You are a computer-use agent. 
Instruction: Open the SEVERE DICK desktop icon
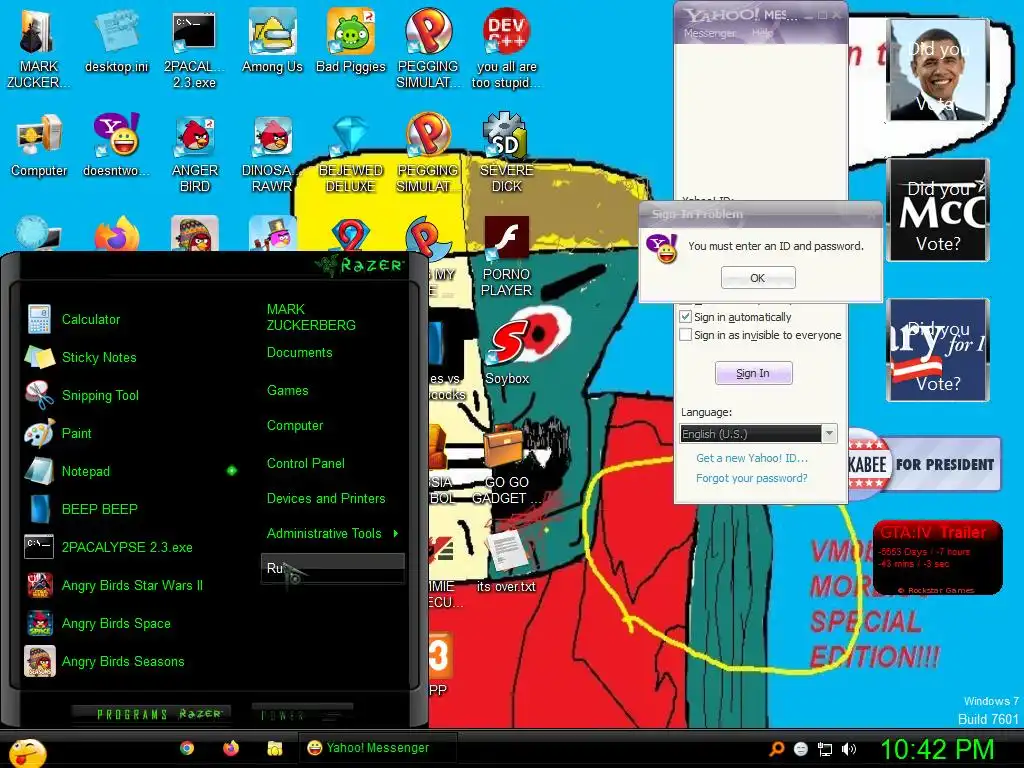pyautogui.click(x=507, y=153)
